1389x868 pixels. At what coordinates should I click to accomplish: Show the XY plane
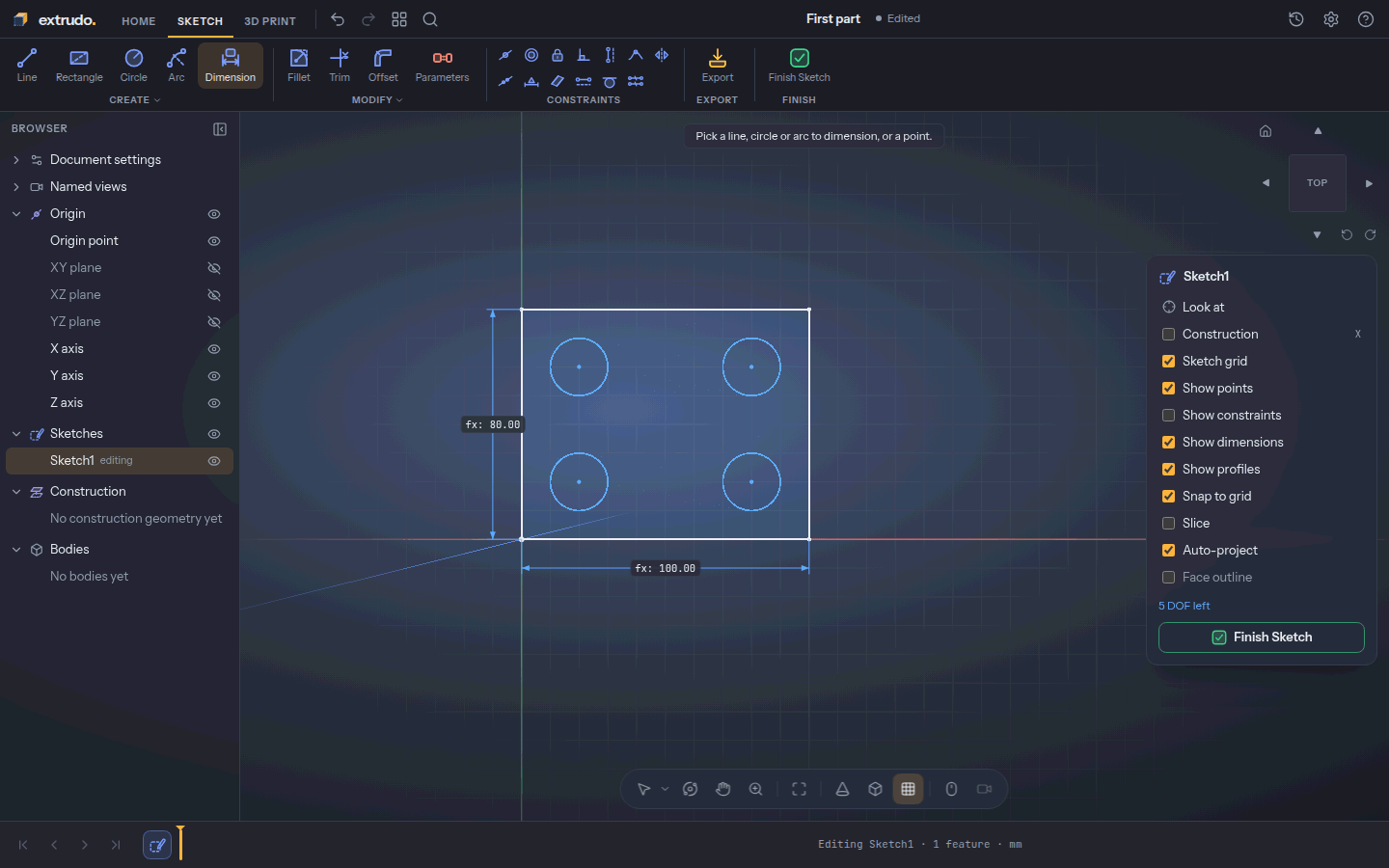coord(214,268)
